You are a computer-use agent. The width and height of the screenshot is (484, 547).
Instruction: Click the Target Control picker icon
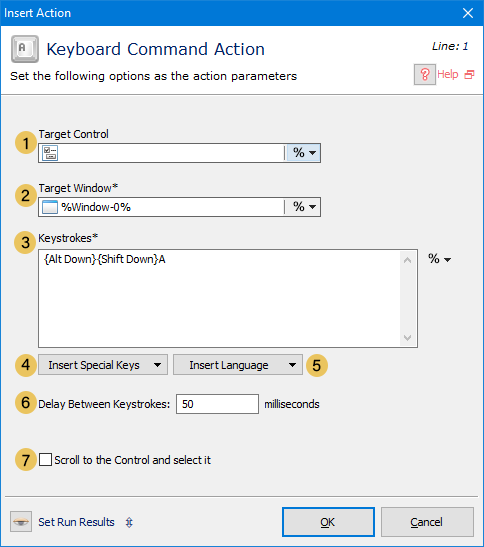pos(50,153)
